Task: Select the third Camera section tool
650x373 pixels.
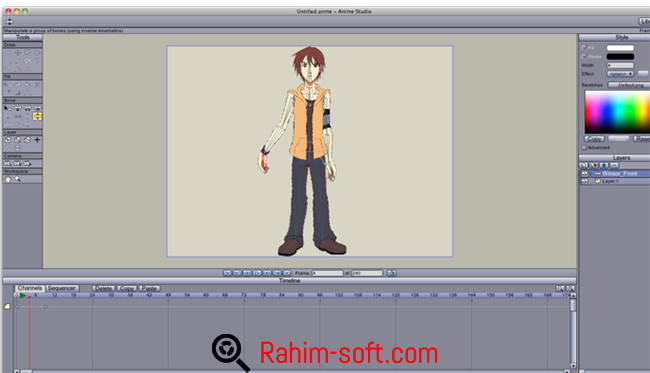Action: 27,164
